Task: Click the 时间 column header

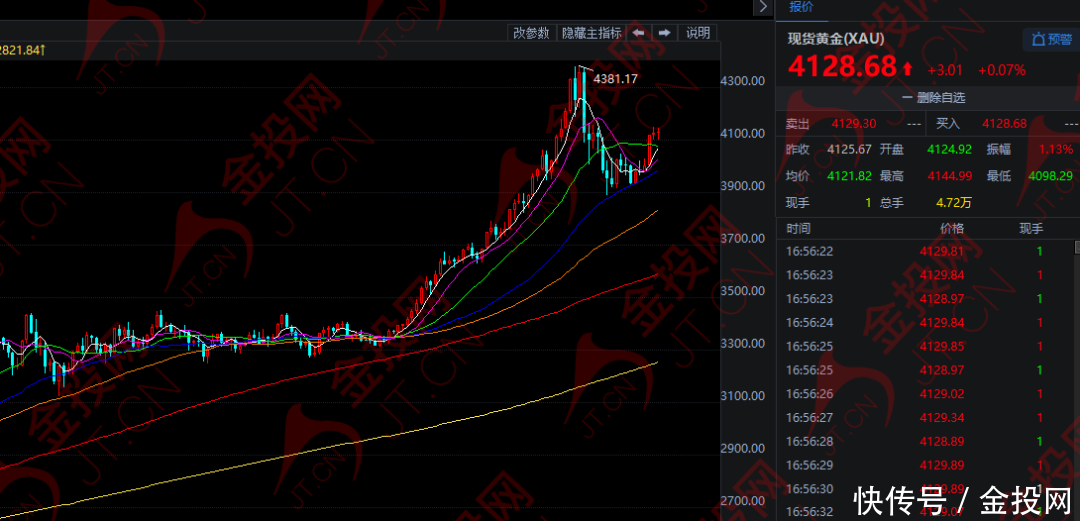Action: click(798, 229)
